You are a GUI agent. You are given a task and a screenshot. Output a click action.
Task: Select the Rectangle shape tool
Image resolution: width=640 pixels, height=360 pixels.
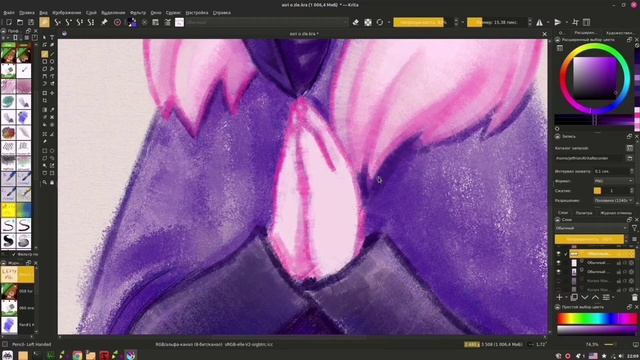44,62
